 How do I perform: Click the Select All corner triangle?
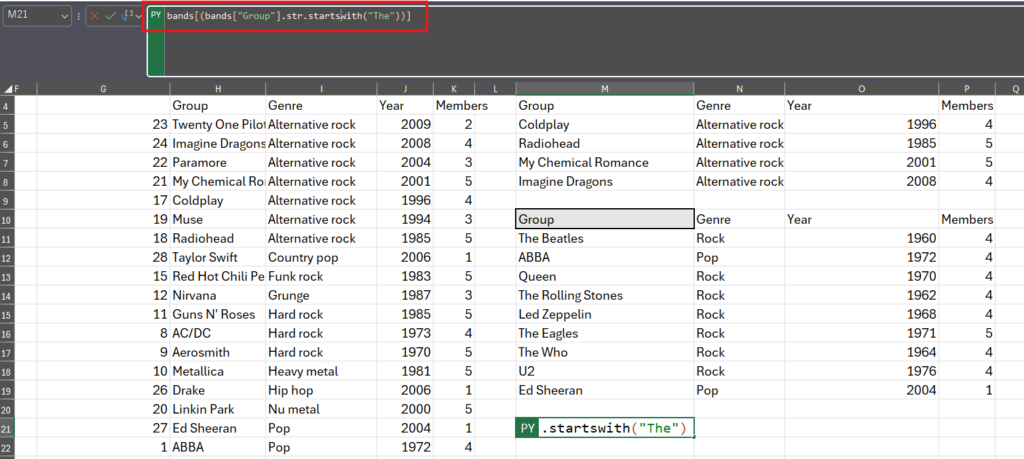(8, 88)
